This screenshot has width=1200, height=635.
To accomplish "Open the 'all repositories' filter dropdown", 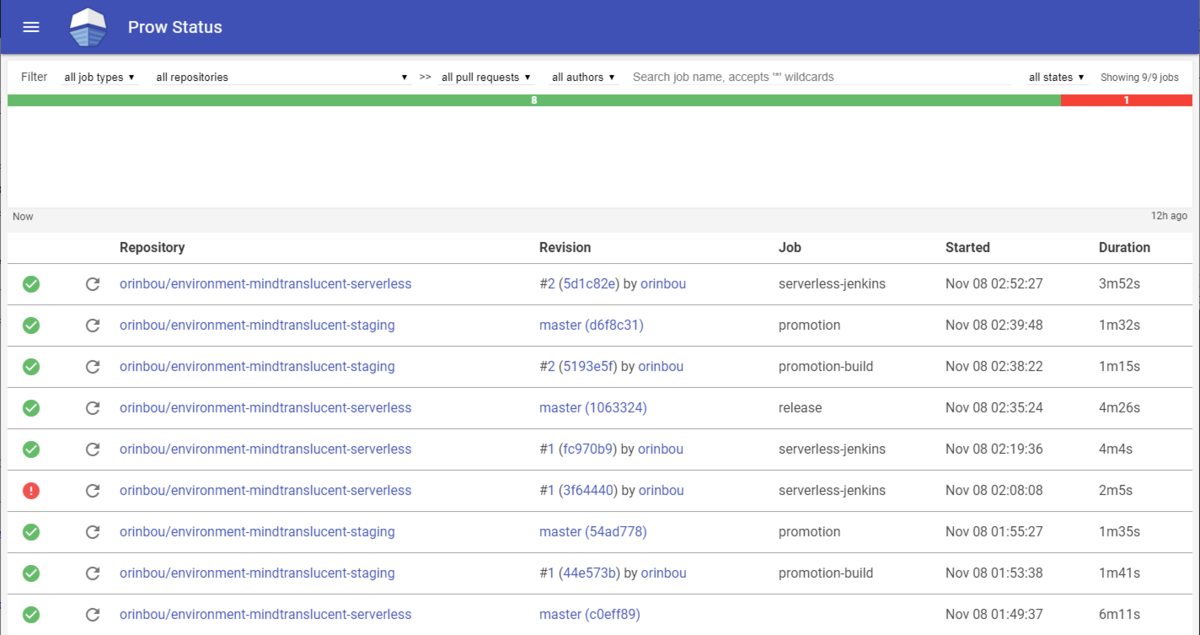I will [282, 77].
